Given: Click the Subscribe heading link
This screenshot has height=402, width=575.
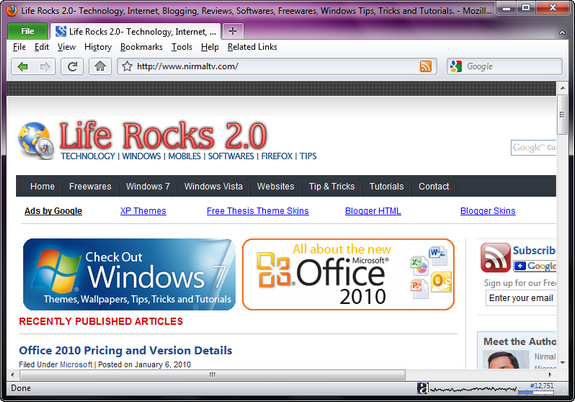Looking at the screenshot, I should (534, 250).
